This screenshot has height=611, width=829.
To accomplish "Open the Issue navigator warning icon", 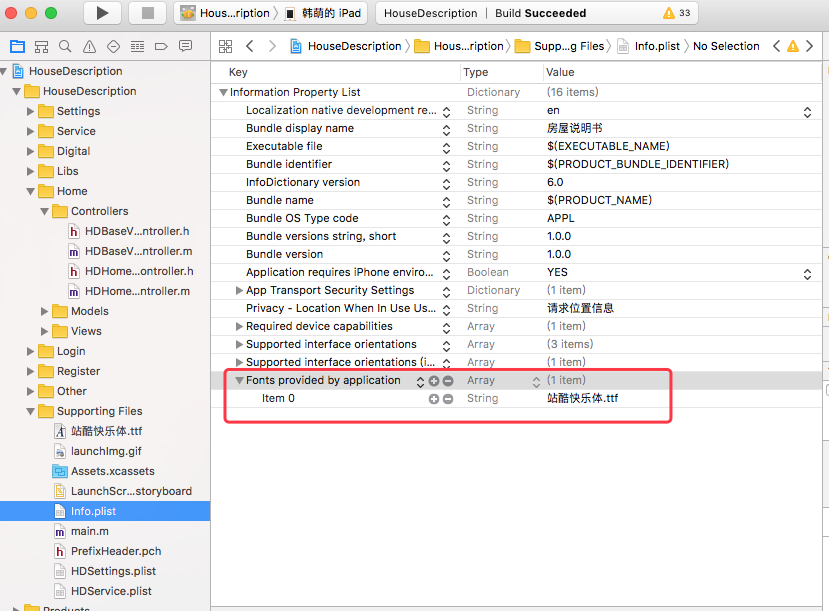I will (89, 47).
